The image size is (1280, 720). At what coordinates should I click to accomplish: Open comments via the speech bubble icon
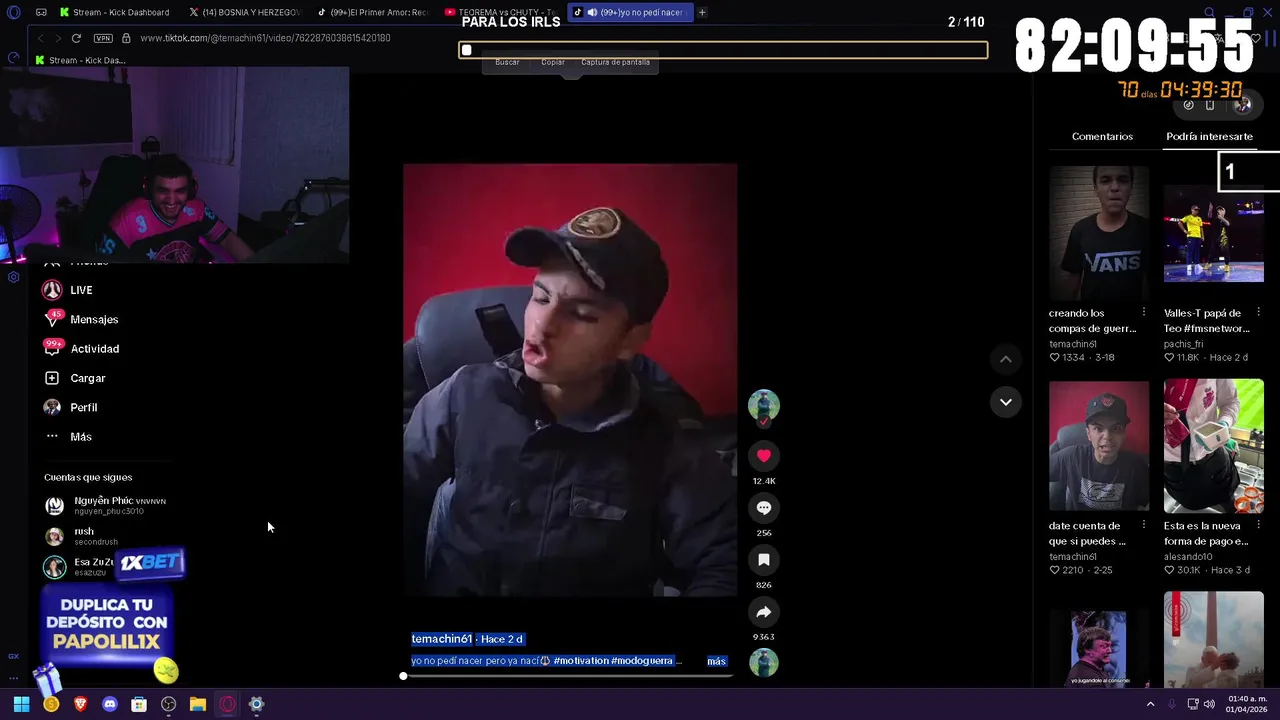[763, 508]
